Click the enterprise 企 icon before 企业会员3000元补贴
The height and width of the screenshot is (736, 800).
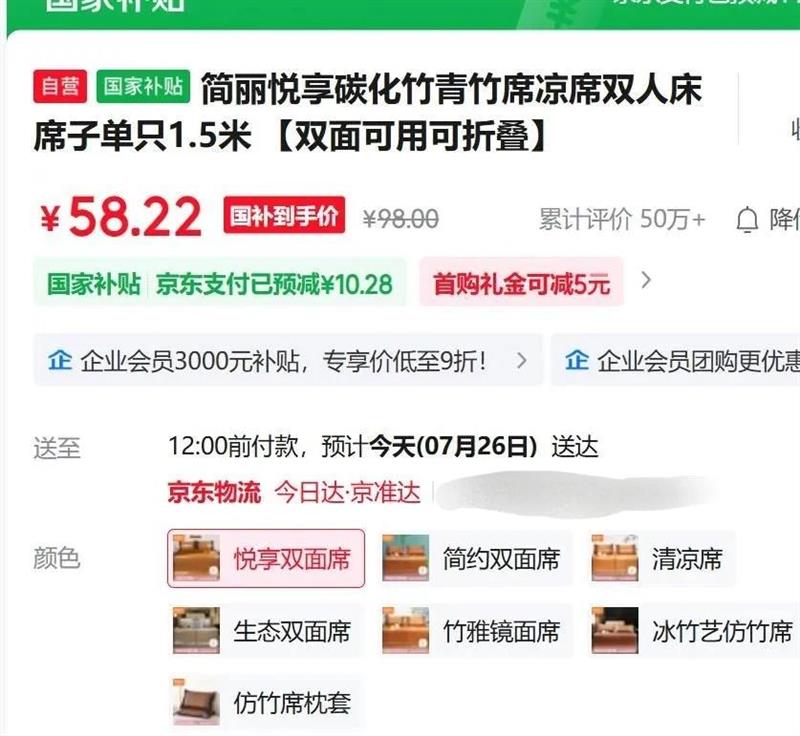pos(59,360)
